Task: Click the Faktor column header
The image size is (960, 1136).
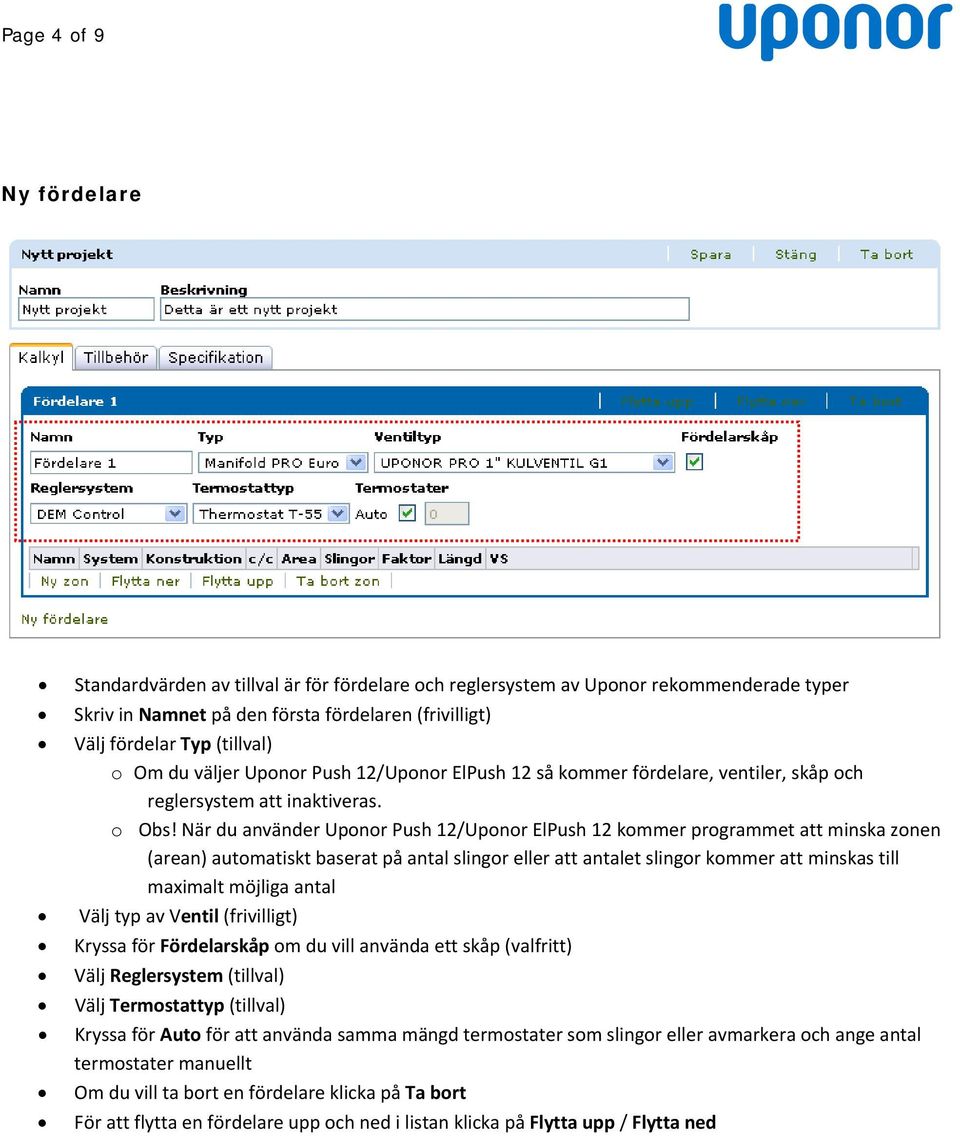Action: click(406, 559)
